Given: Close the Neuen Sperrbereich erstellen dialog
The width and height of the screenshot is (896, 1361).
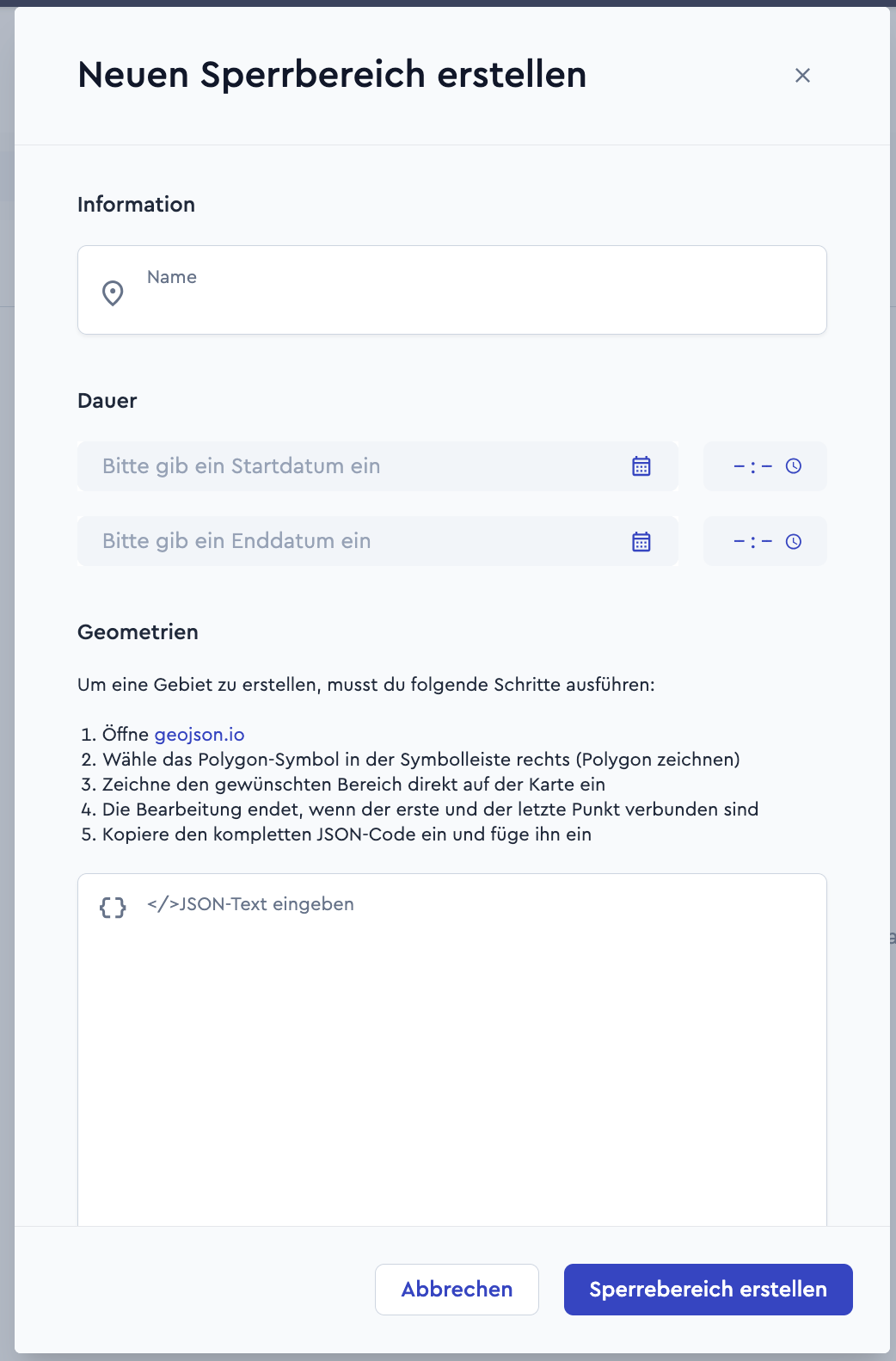Looking at the screenshot, I should click(802, 76).
